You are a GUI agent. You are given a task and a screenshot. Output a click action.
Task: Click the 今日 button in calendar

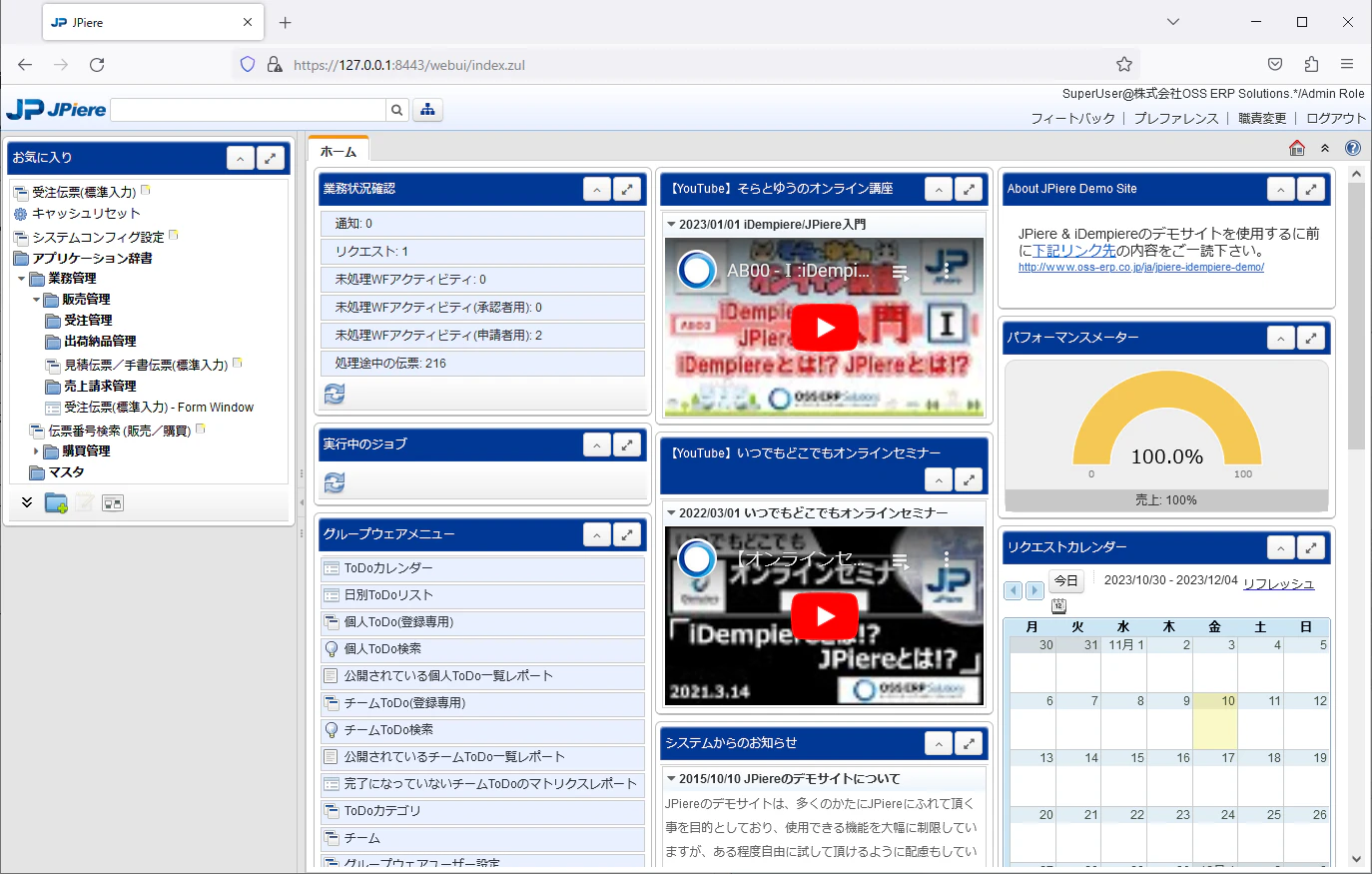pos(1066,580)
